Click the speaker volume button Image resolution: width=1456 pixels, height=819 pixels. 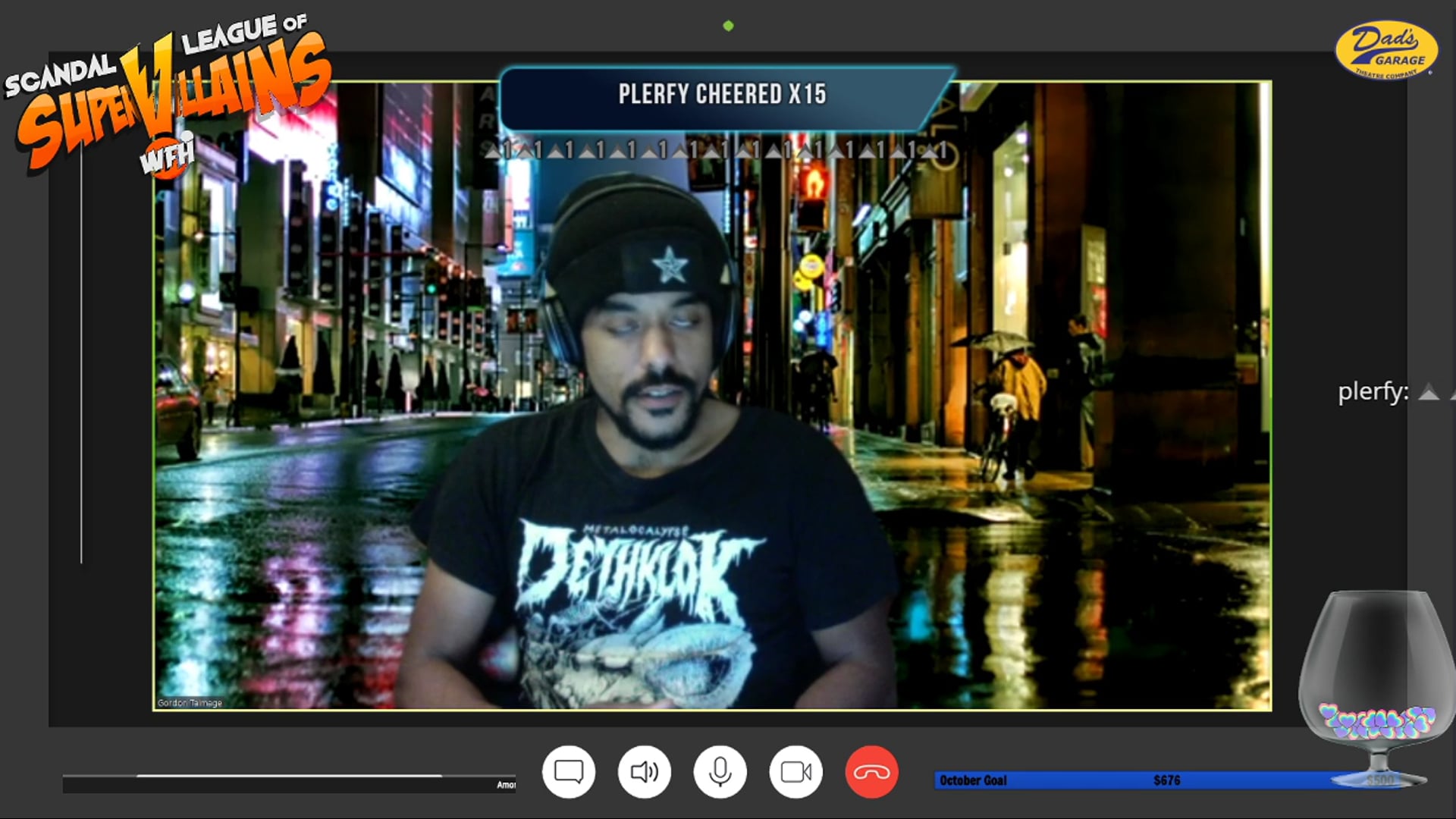[x=644, y=772]
